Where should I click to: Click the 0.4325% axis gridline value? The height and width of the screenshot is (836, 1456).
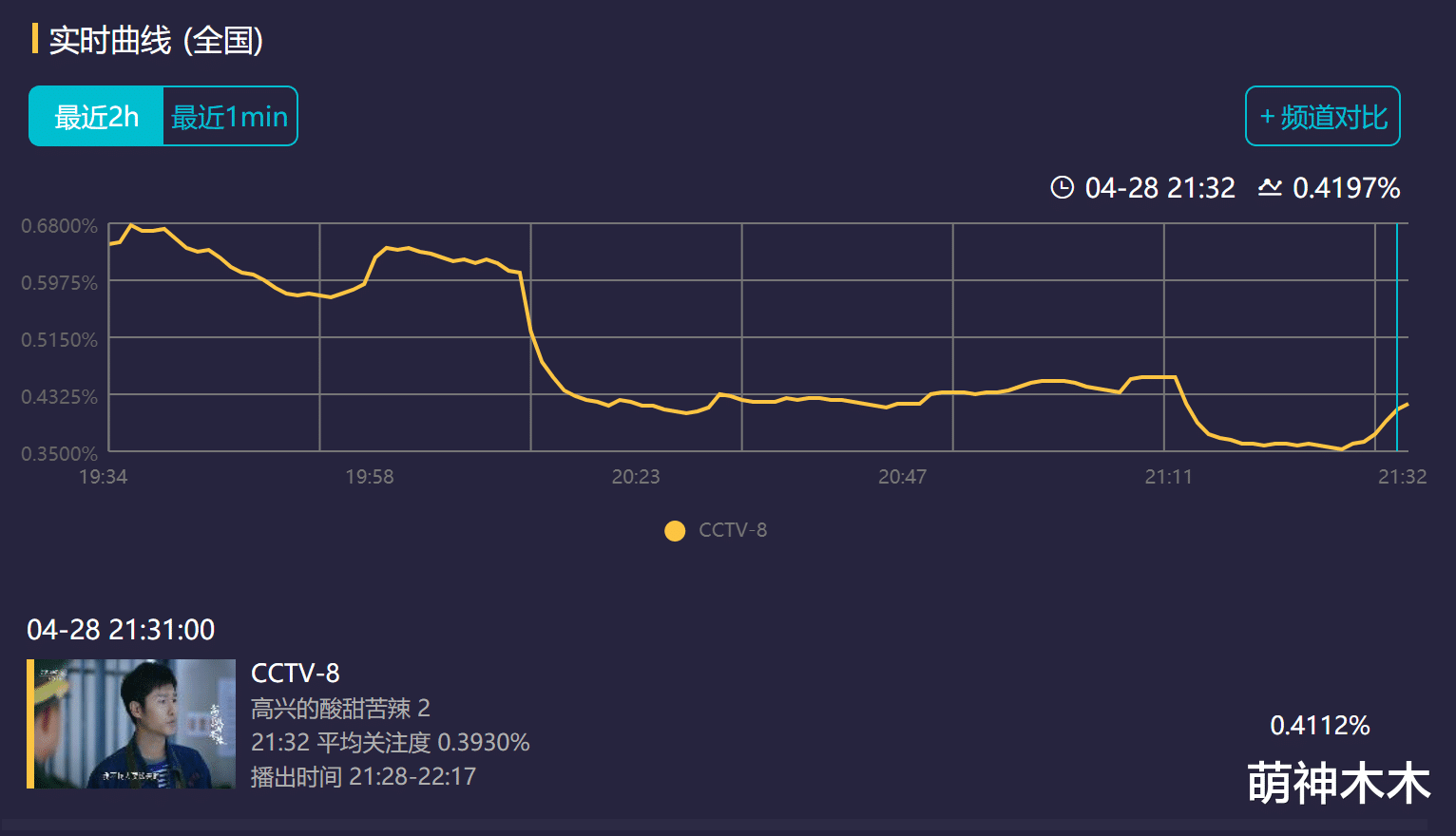tap(59, 396)
